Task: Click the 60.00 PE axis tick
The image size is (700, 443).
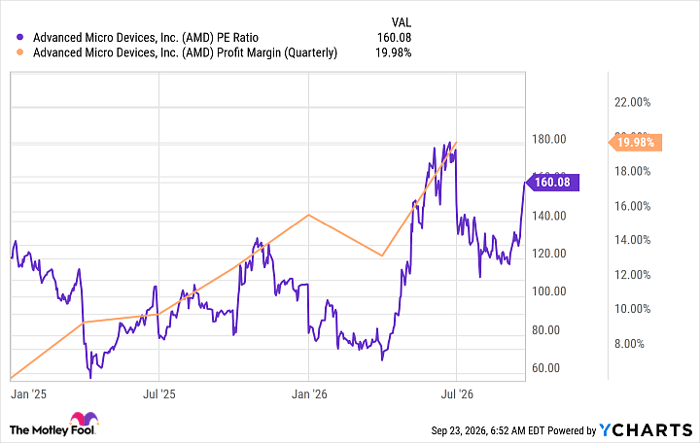Action: click(x=546, y=368)
